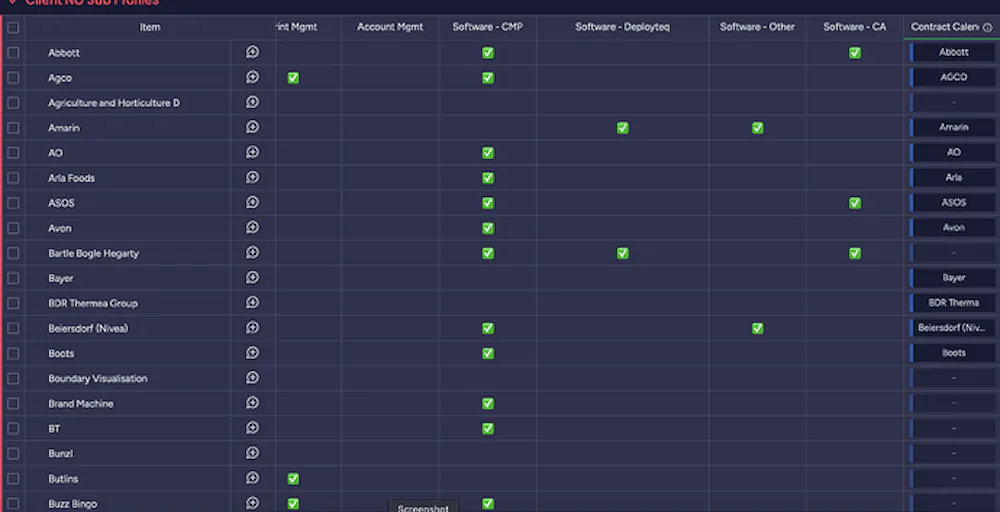Open Arla contract calendar link
Screen dimensions: 1000x512
(x=953, y=177)
